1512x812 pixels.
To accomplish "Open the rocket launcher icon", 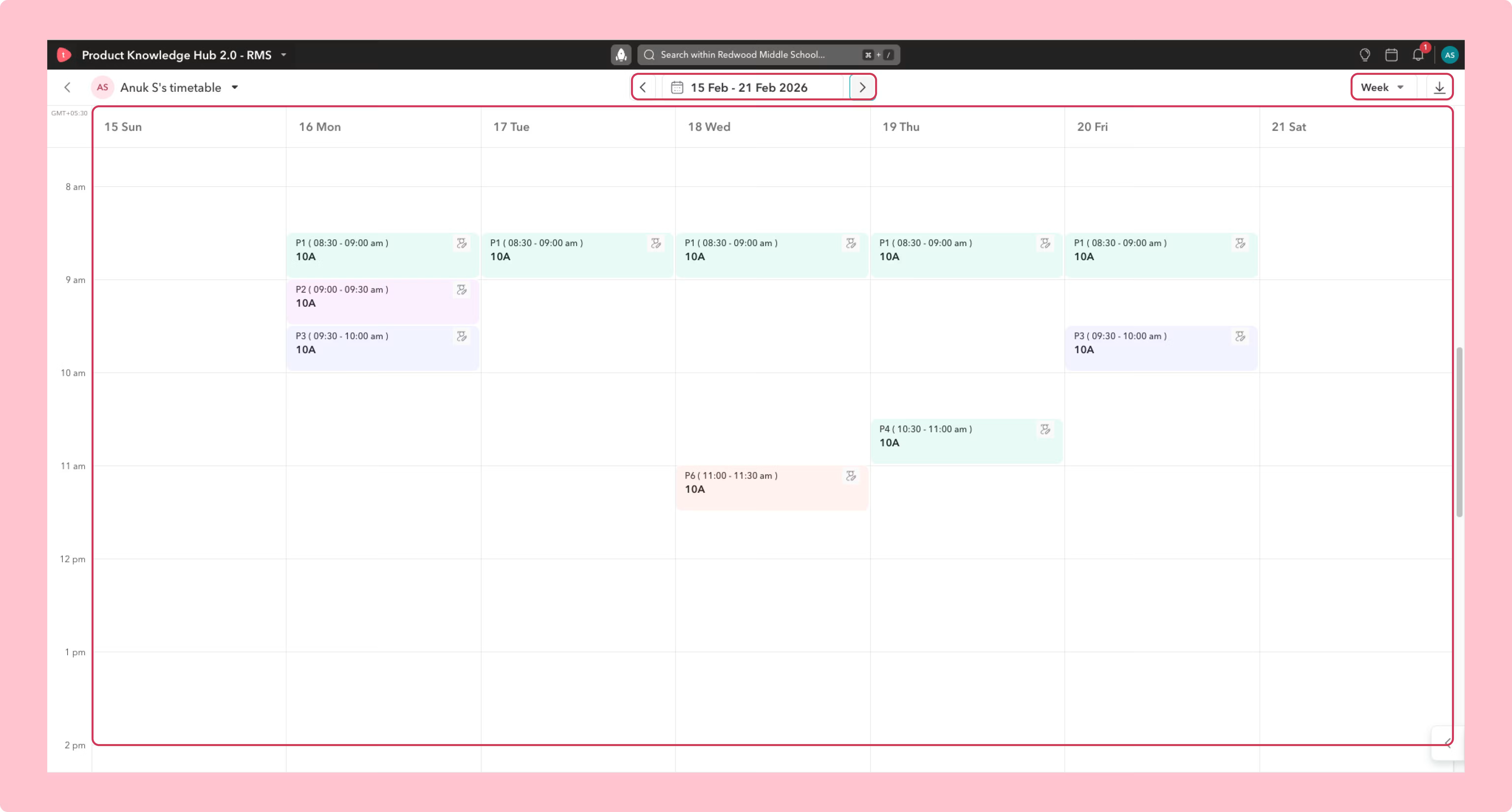I will point(620,55).
